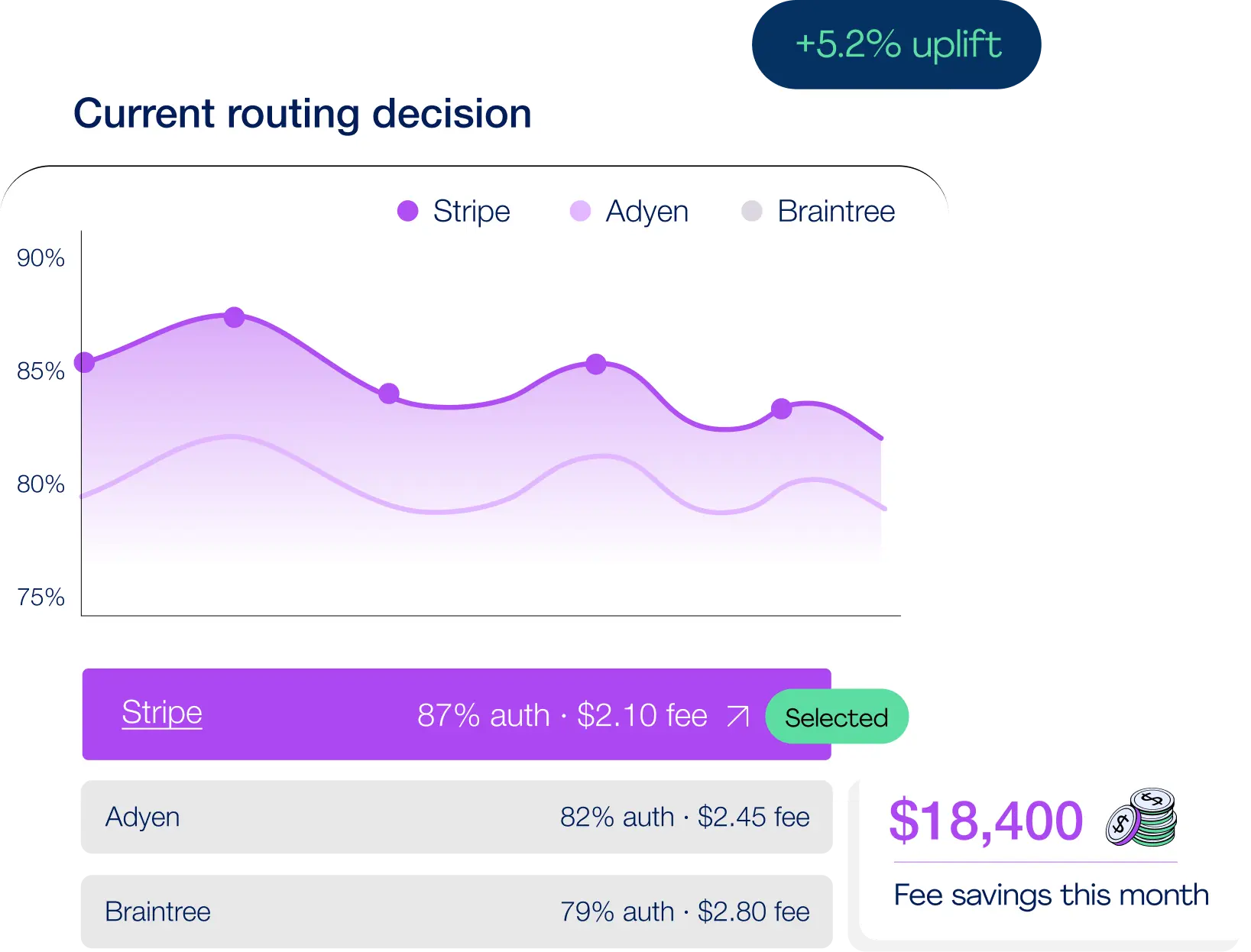1251x952 pixels.
Task: Click the peak data point near 87%
Action: click(234, 316)
